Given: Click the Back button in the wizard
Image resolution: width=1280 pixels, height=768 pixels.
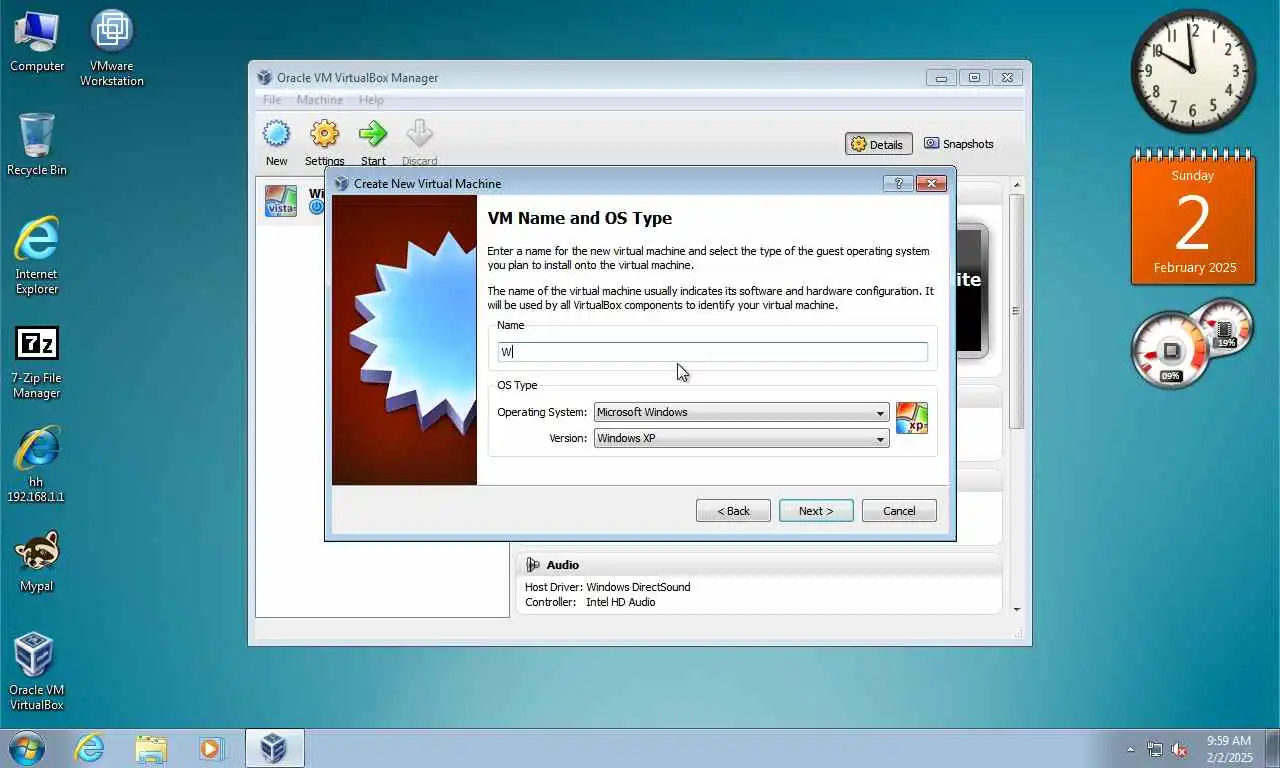Looking at the screenshot, I should (x=733, y=511).
